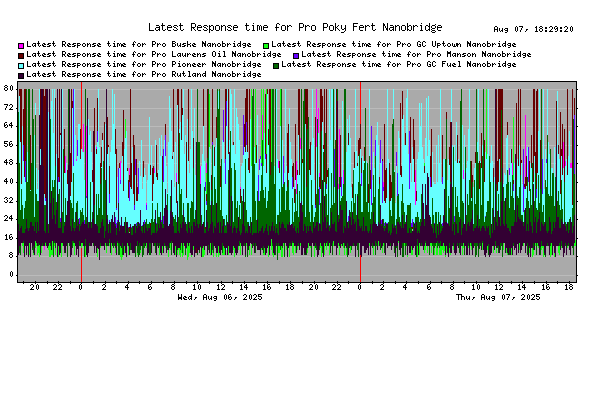Click legend label 'Pro Manson Nanobridge'

pyautogui.click(x=478, y=54)
